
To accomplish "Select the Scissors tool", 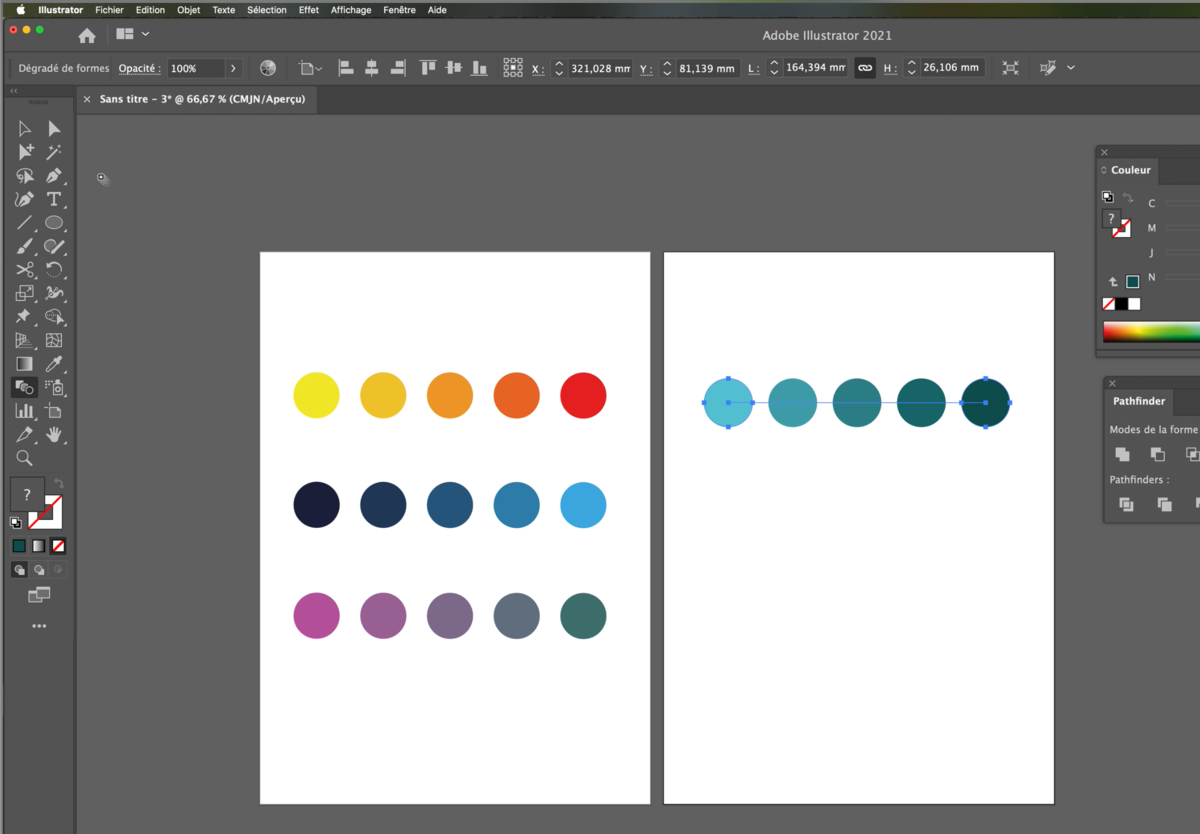I will (x=25, y=270).
